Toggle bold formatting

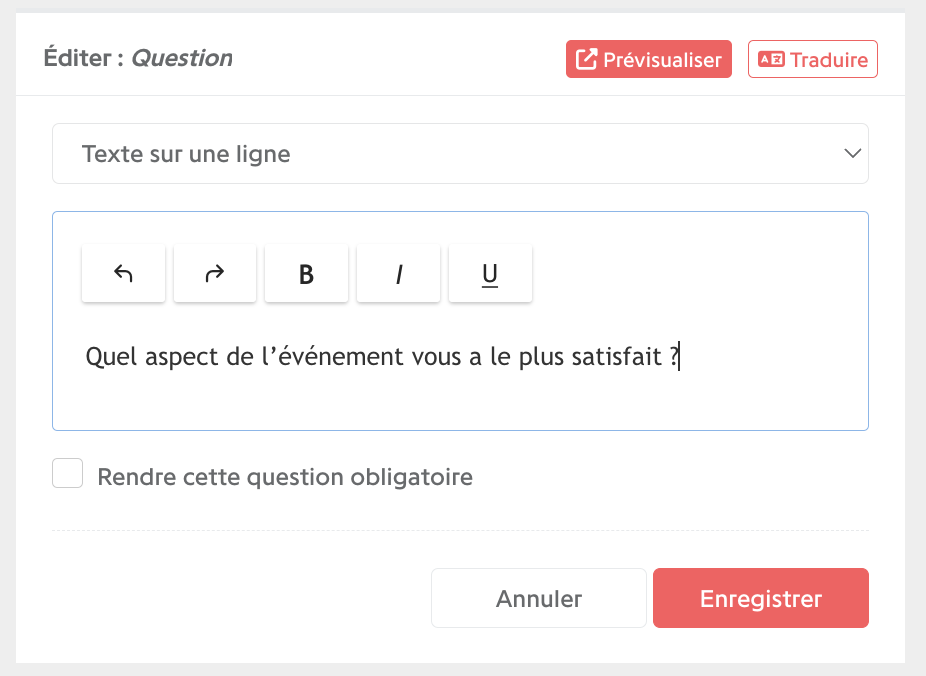coord(307,273)
